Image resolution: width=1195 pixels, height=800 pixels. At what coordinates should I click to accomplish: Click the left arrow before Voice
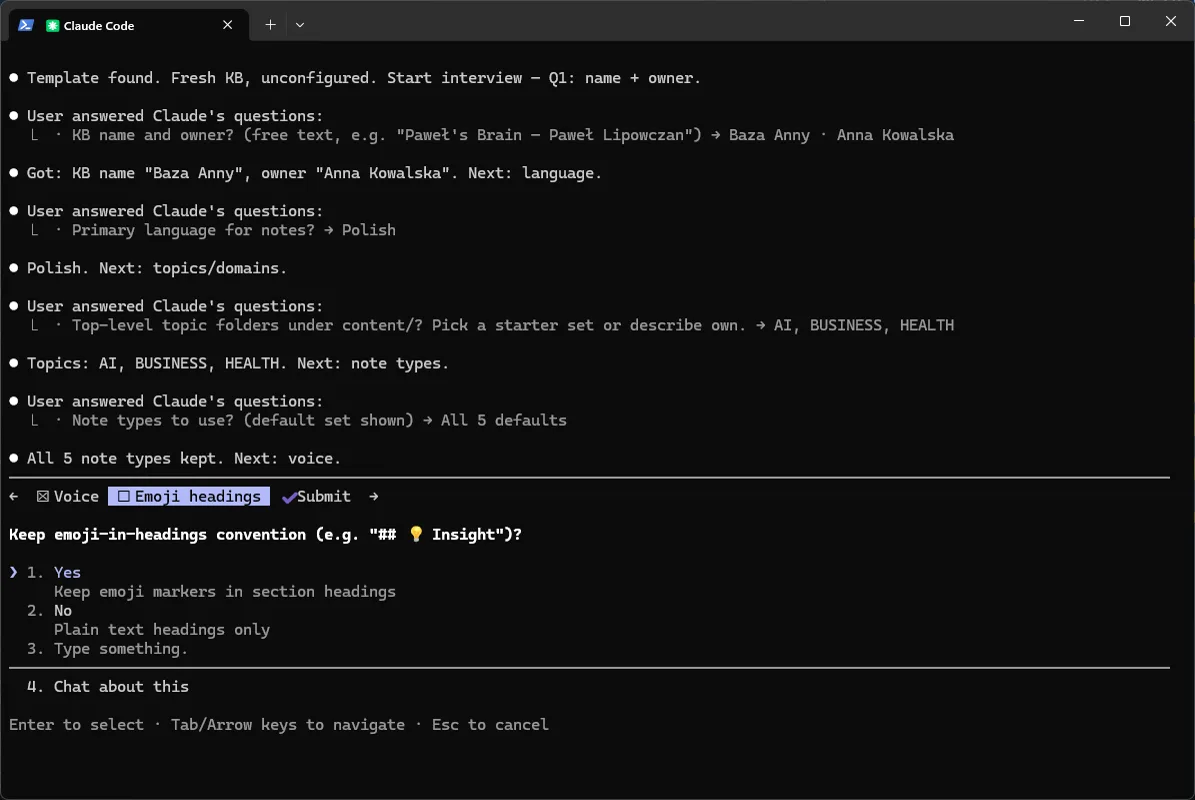coord(14,497)
